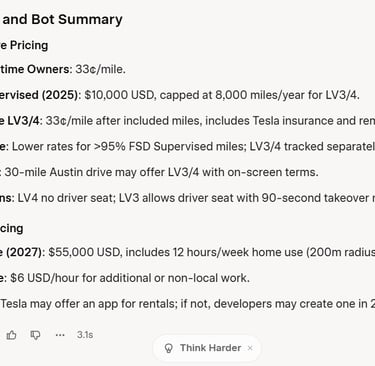Image resolution: width=375 pixels, height=366 pixels.
Task: Click the thumbs down feedback icon
Action: [35, 335]
